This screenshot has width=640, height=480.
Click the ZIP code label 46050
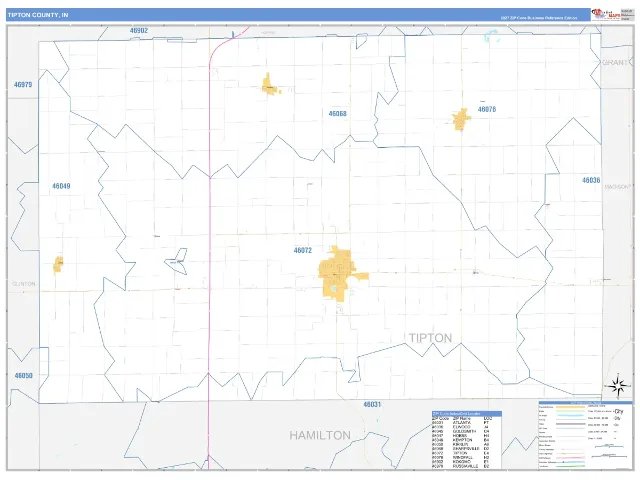[x=23, y=376]
